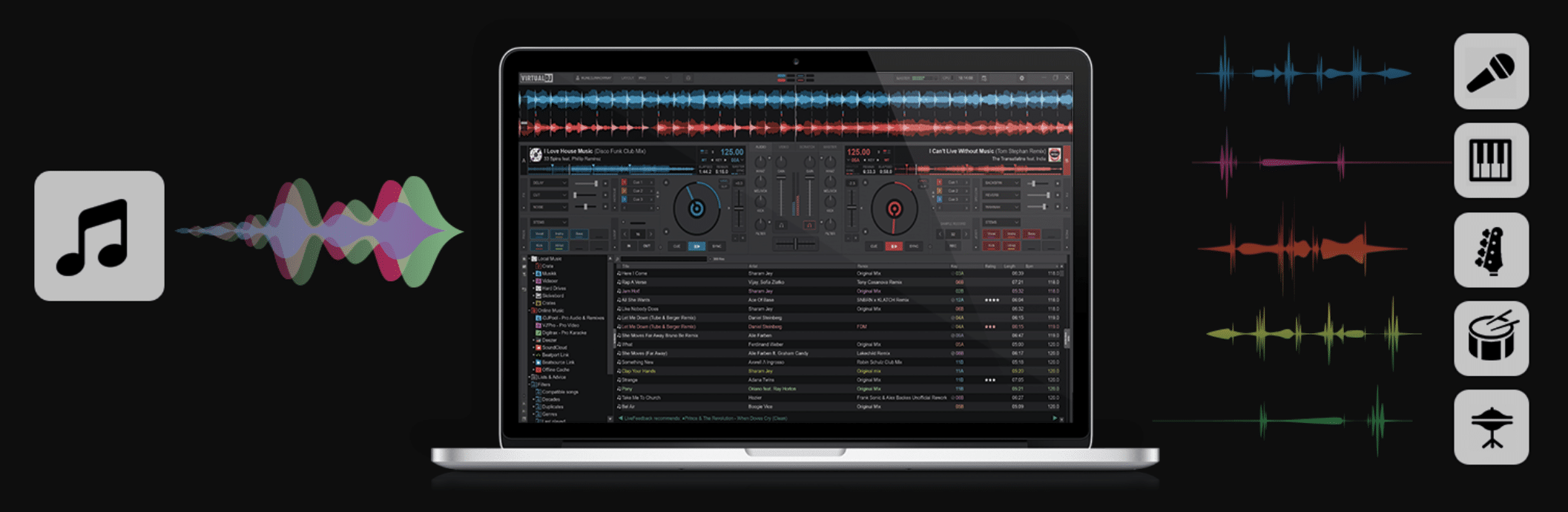Click the piano keys instrument icon

pyautogui.click(x=1491, y=160)
